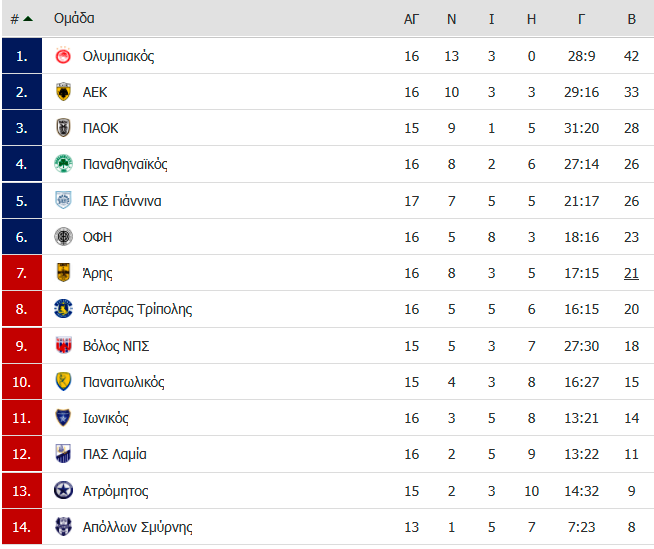Click the underlined 21 points for Άρης
The width and height of the screenshot is (654, 549).
pos(631,273)
